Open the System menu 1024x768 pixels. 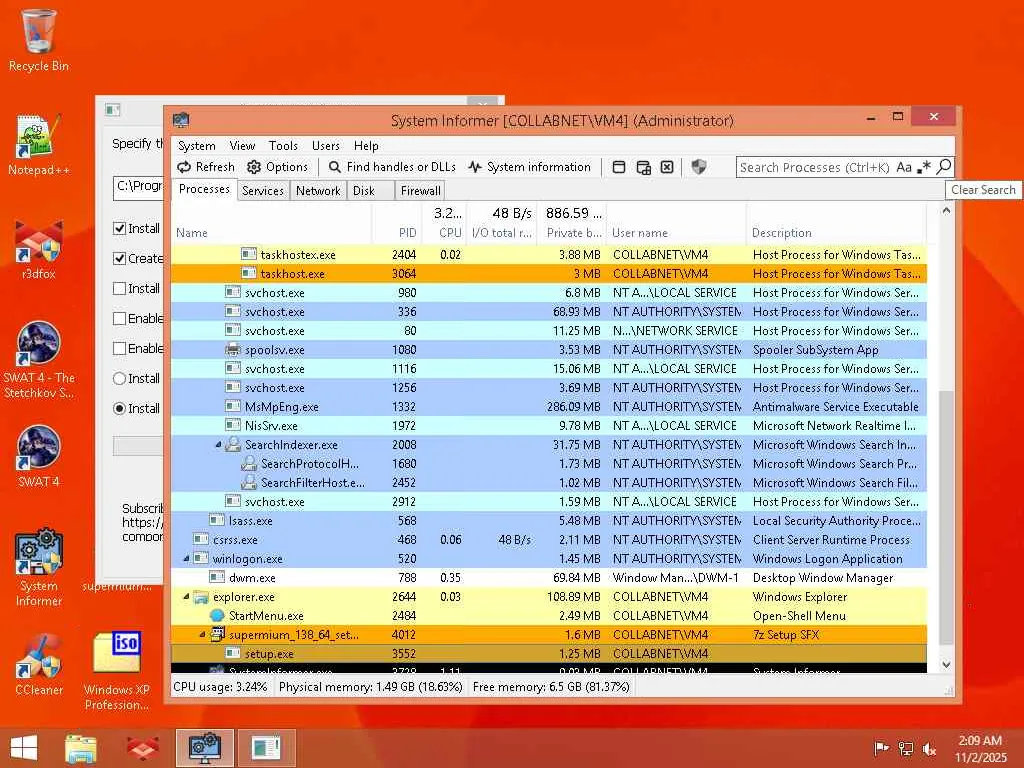[197, 146]
